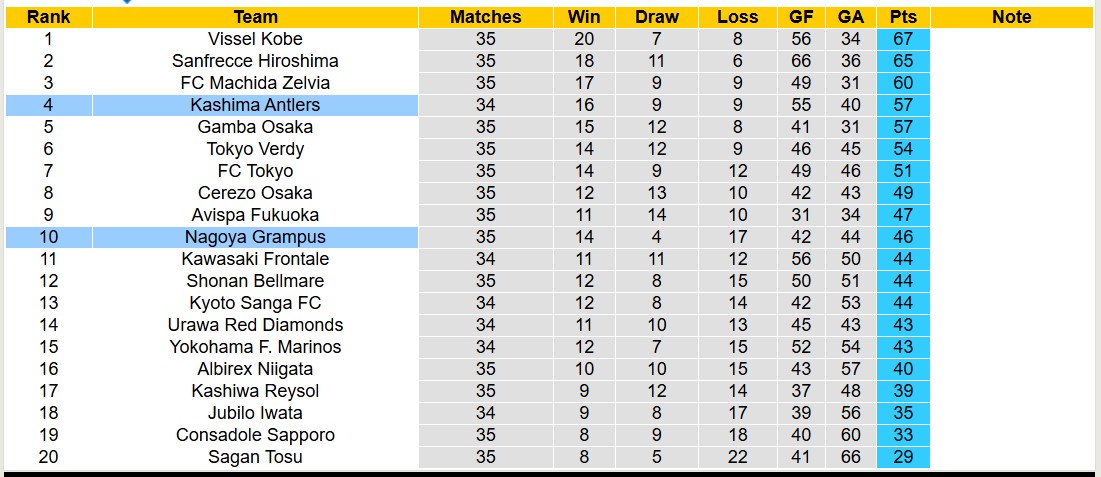Image resolution: width=1101 pixels, height=477 pixels.
Task: Select the Win column header
Action: (x=584, y=17)
